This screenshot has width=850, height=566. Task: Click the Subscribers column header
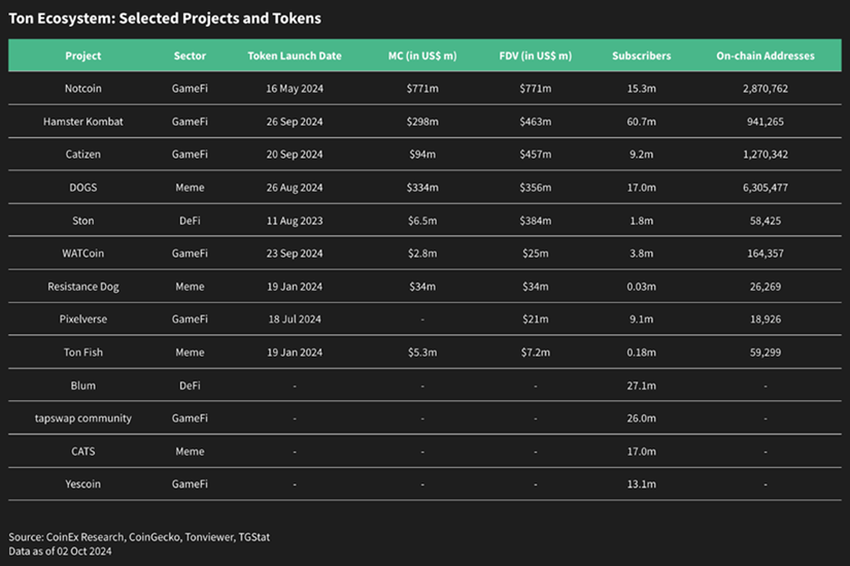tap(641, 56)
